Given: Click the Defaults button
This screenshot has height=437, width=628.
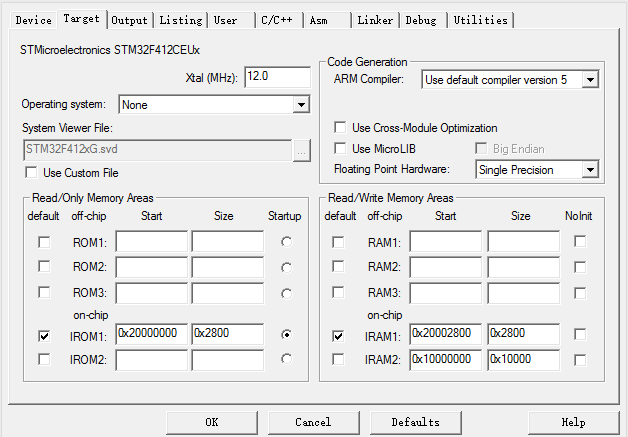Looking at the screenshot, I should click(416, 422).
